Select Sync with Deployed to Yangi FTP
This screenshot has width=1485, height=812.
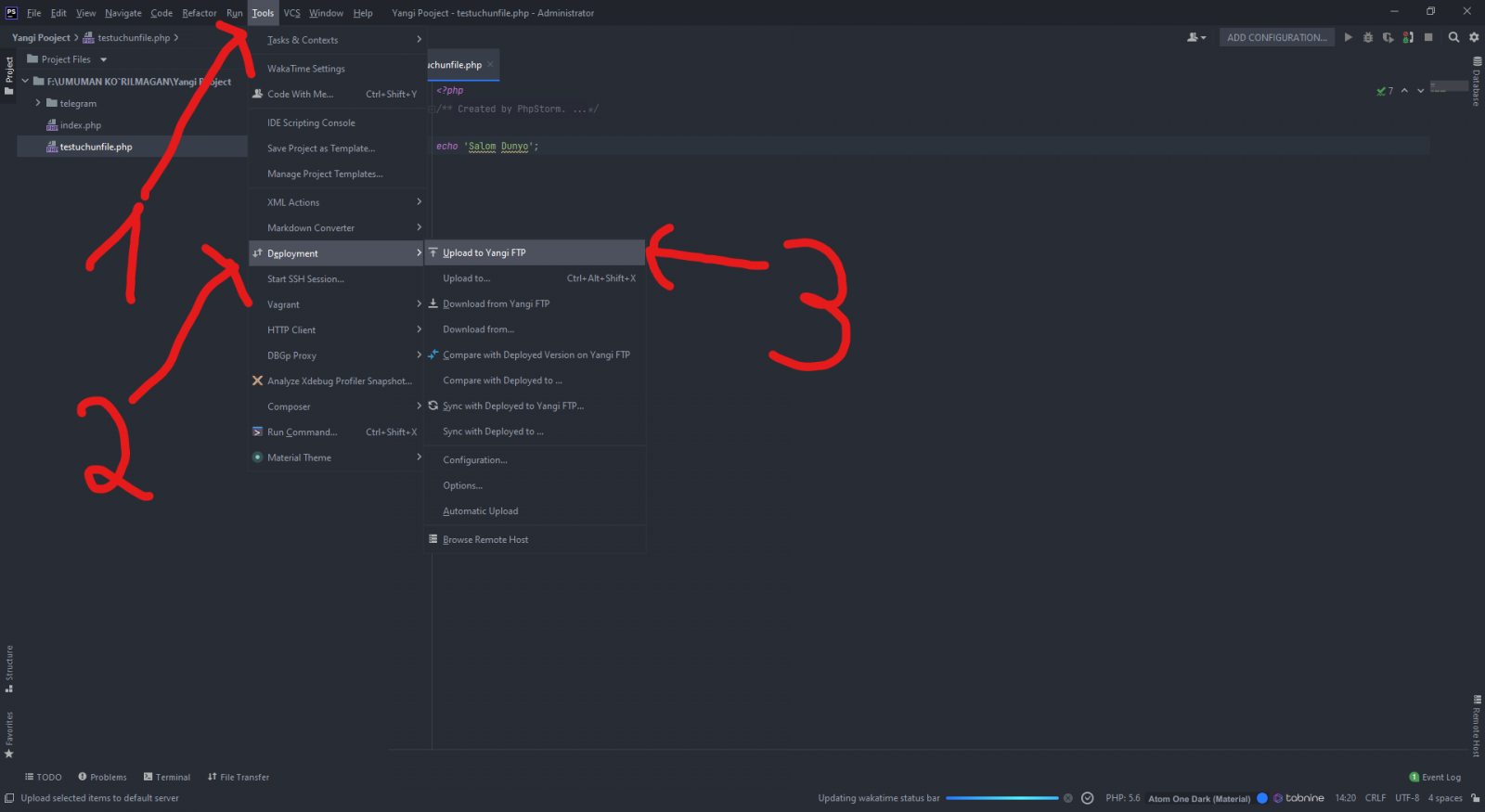point(535,406)
